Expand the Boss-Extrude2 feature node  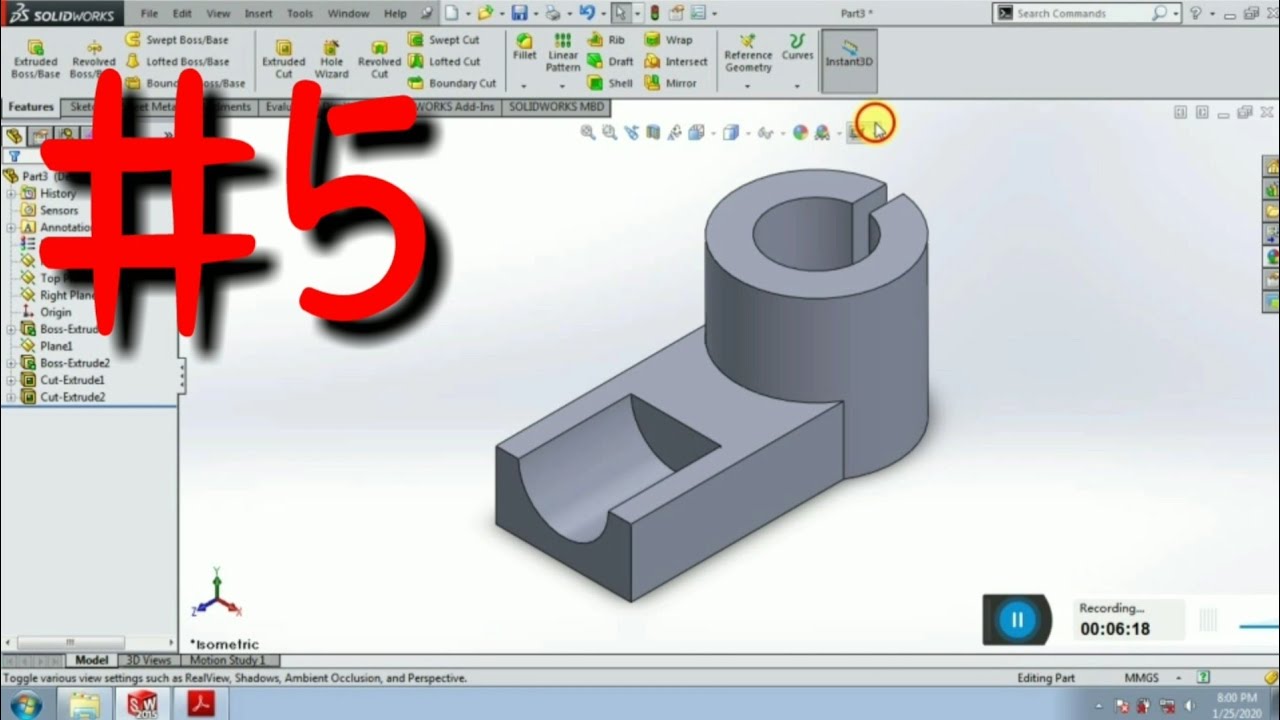pos(11,363)
